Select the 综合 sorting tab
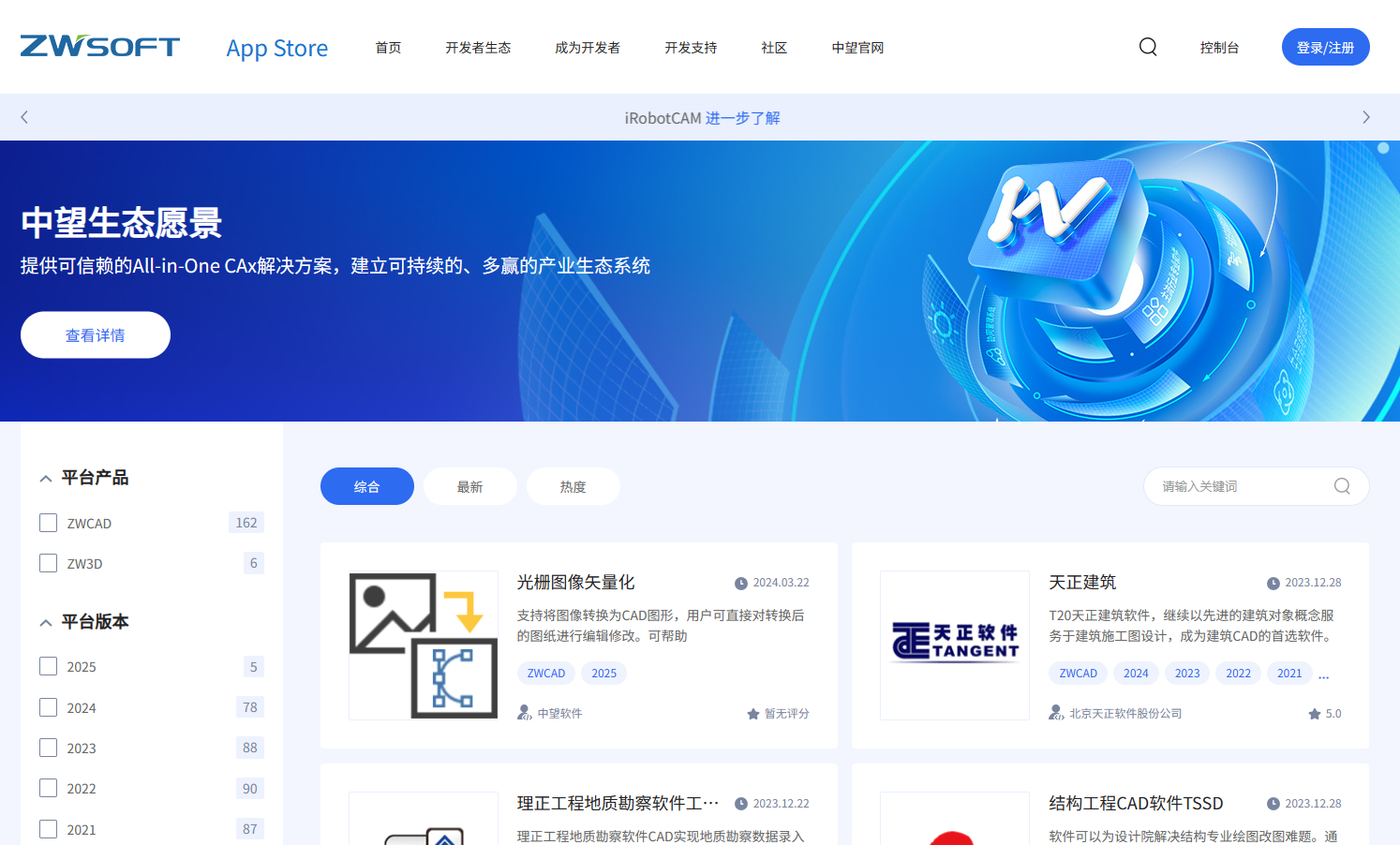The width and height of the screenshot is (1400, 845). click(367, 486)
